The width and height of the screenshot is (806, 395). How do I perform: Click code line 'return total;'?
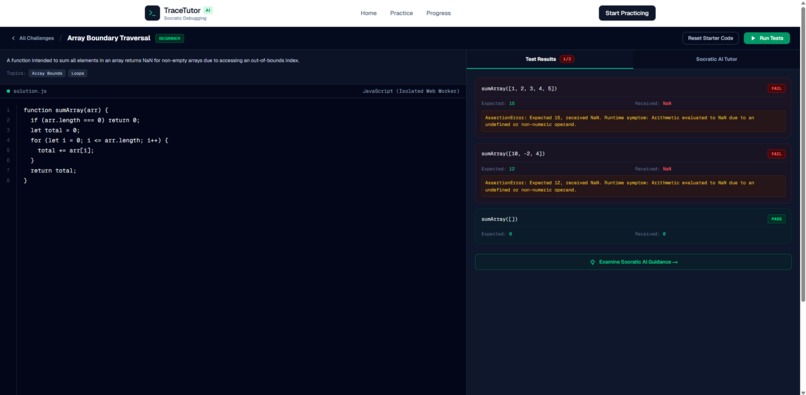[53, 170]
